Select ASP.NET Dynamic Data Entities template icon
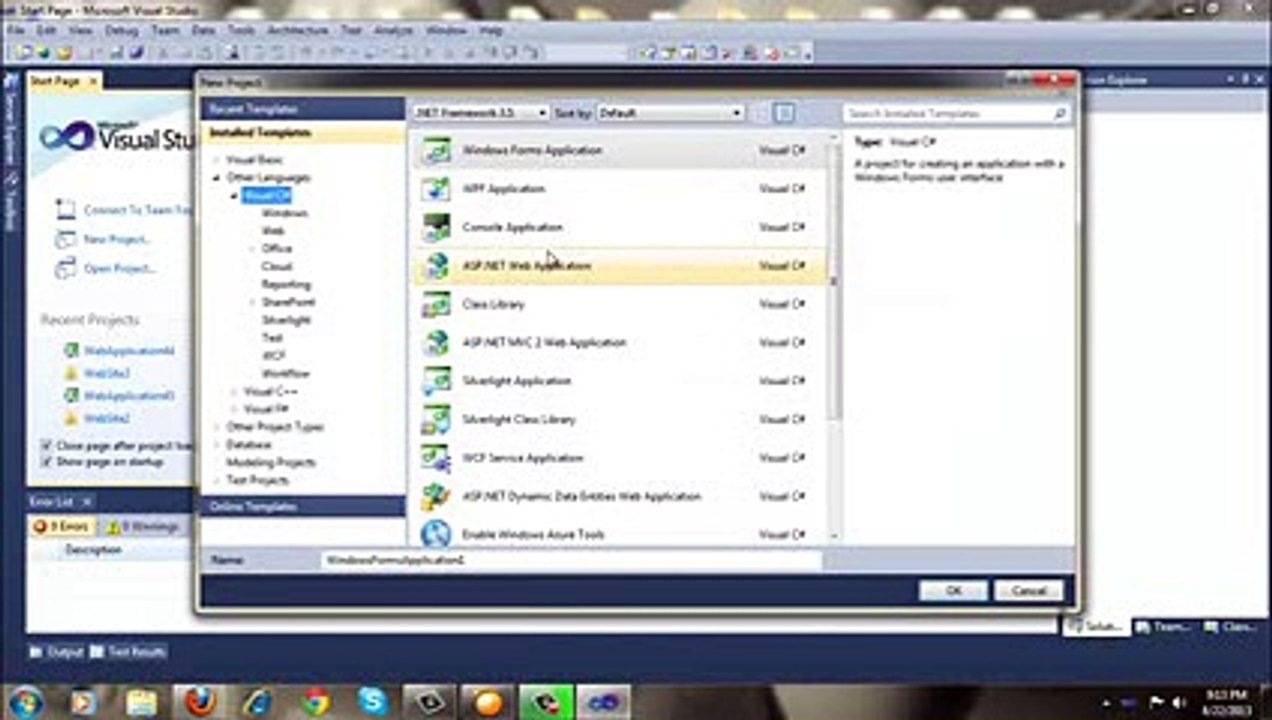The width and height of the screenshot is (1272, 720). [x=436, y=496]
